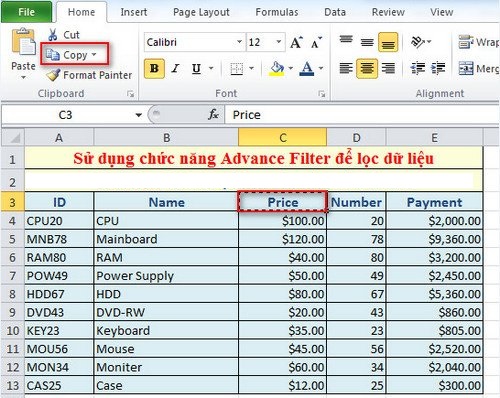Open the font size 12 dropdown

click(278, 42)
